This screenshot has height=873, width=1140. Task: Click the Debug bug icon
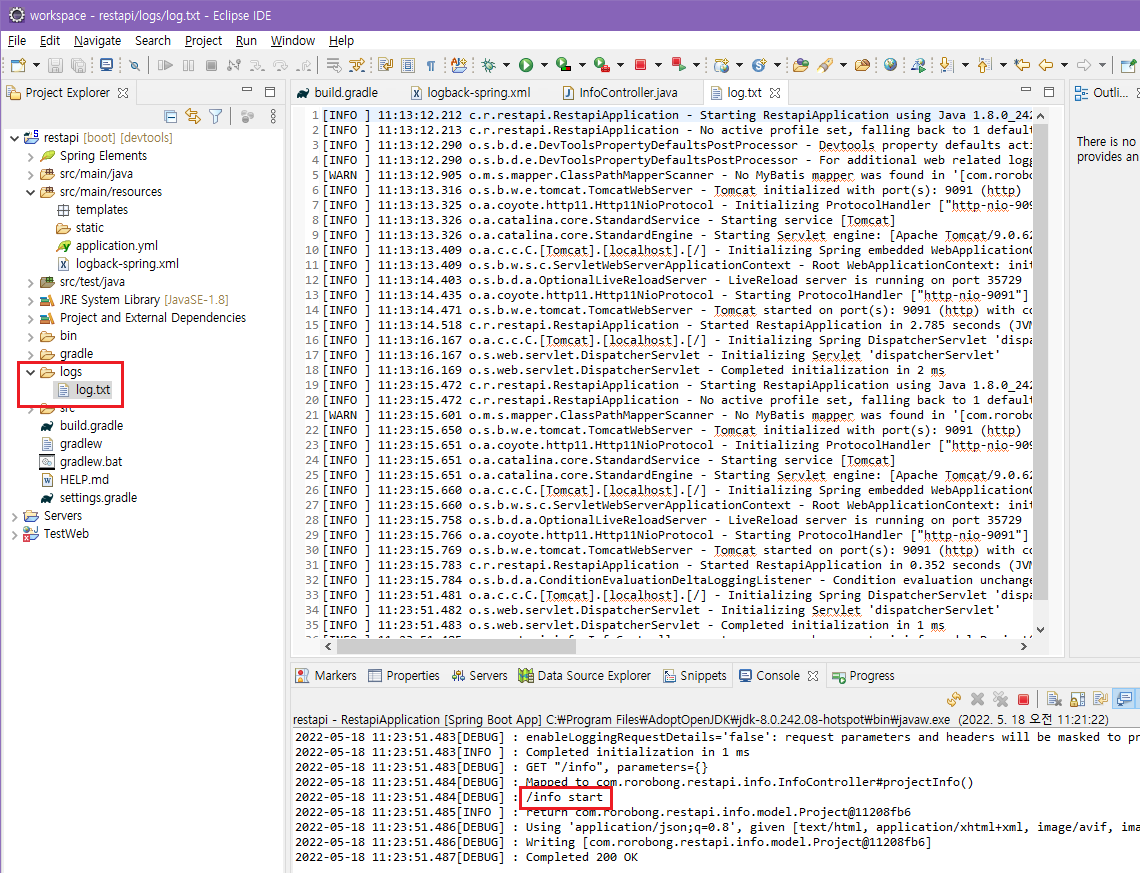click(x=489, y=65)
